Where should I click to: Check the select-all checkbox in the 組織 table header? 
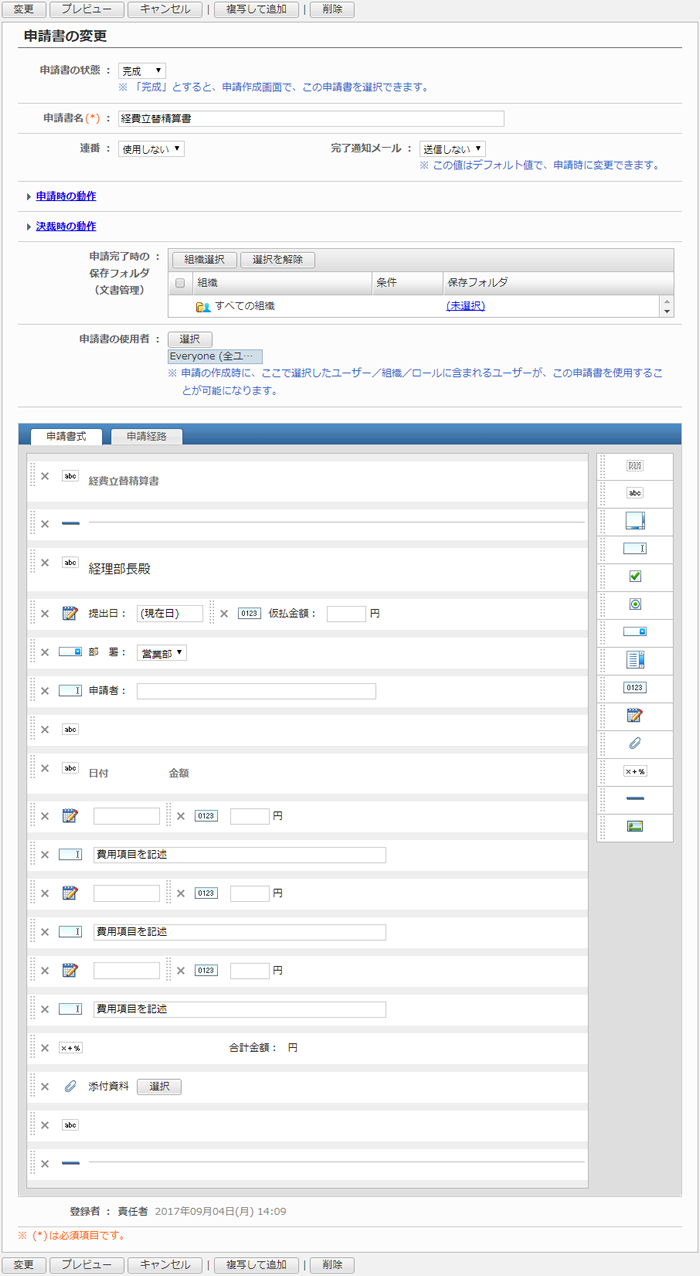pyautogui.click(x=180, y=283)
